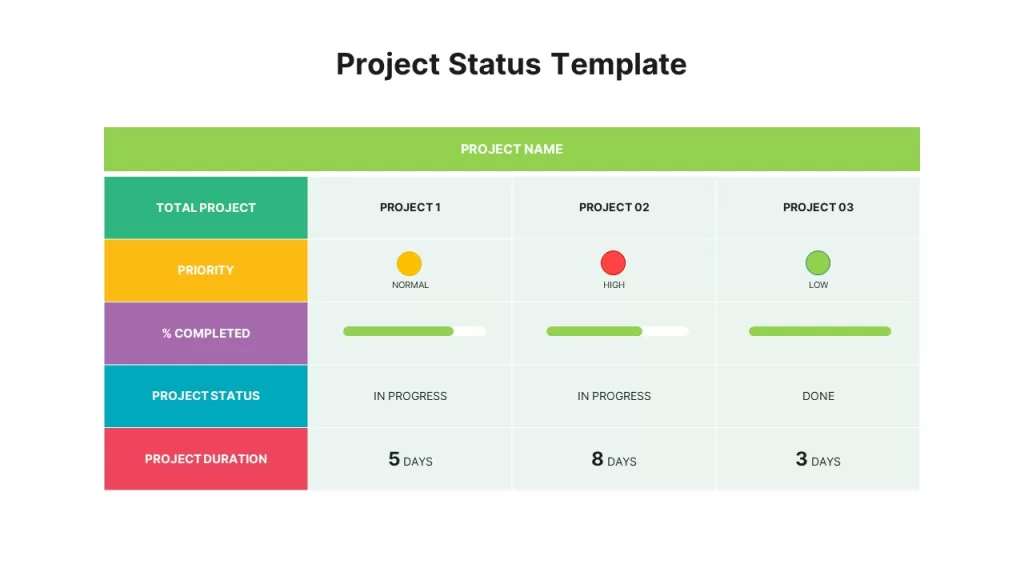Viewport: 1024px width, 576px height.
Task: Select the purple % COMPLETED label
Action: point(206,333)
